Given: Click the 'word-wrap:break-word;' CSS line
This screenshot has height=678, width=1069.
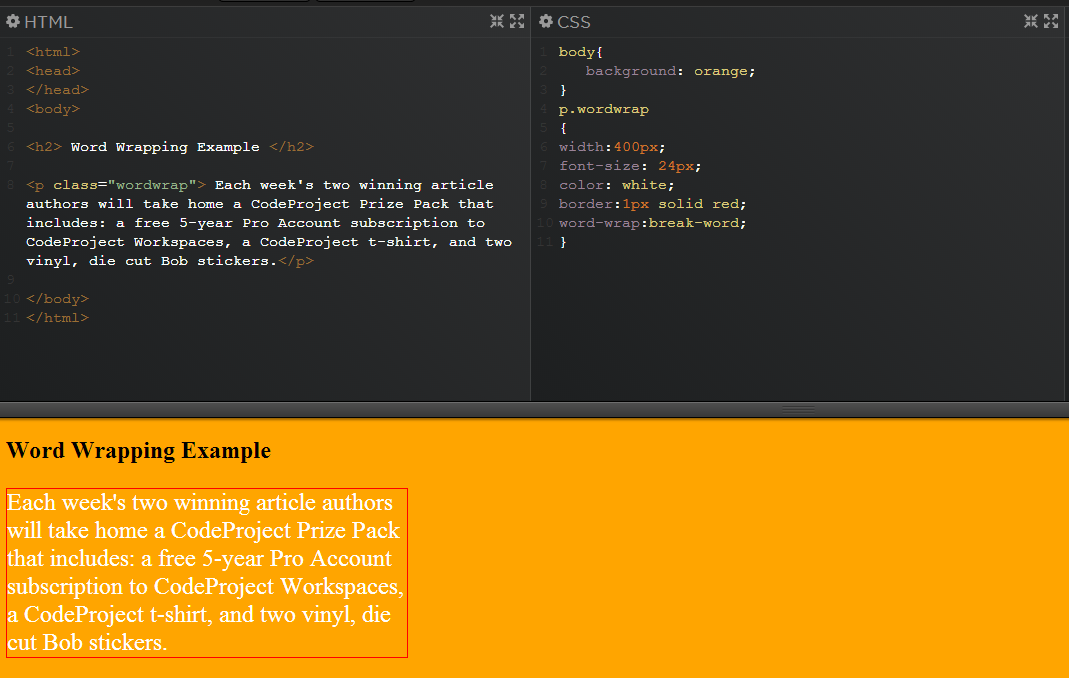Looking at the screenshot, I should (x=652, y=223).
